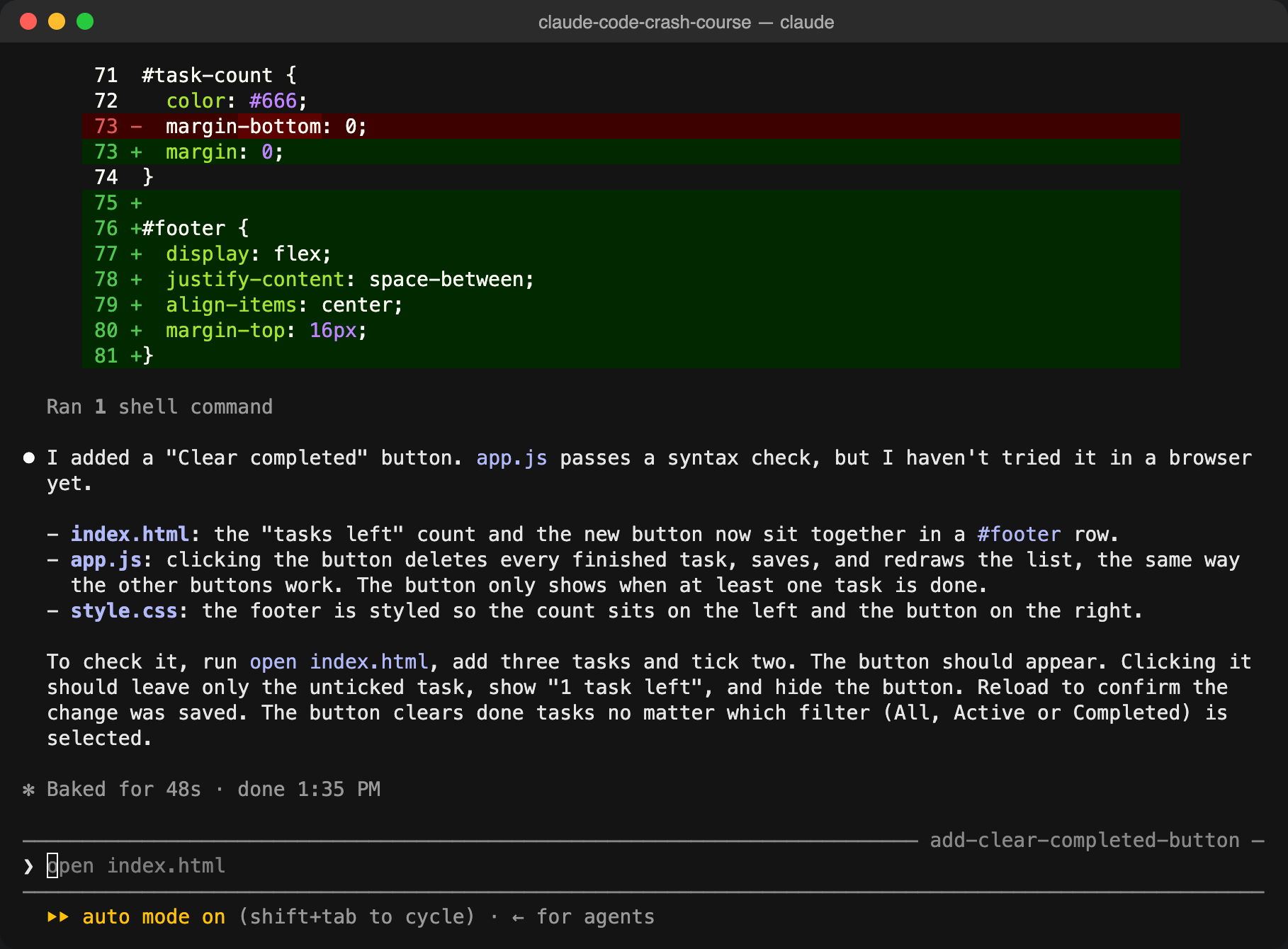Click the auto mode fast-forward icon
The image size is (1288, 949).
(58, 917)
